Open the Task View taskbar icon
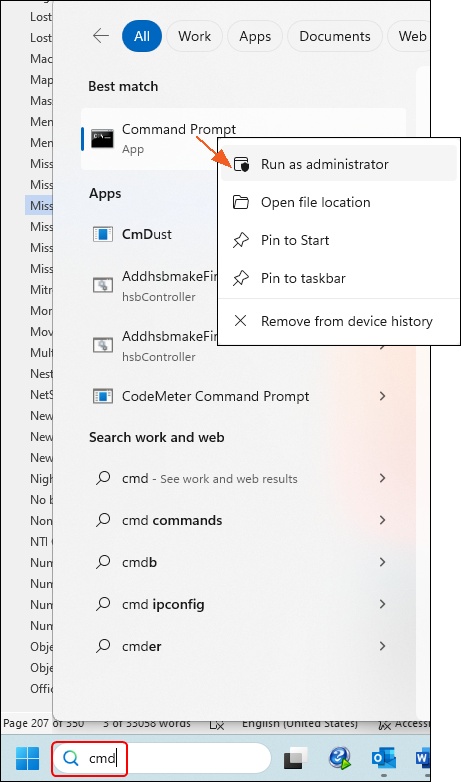This screenshot has height=782, width=461. pyautogui.click(x=295, y=759)
